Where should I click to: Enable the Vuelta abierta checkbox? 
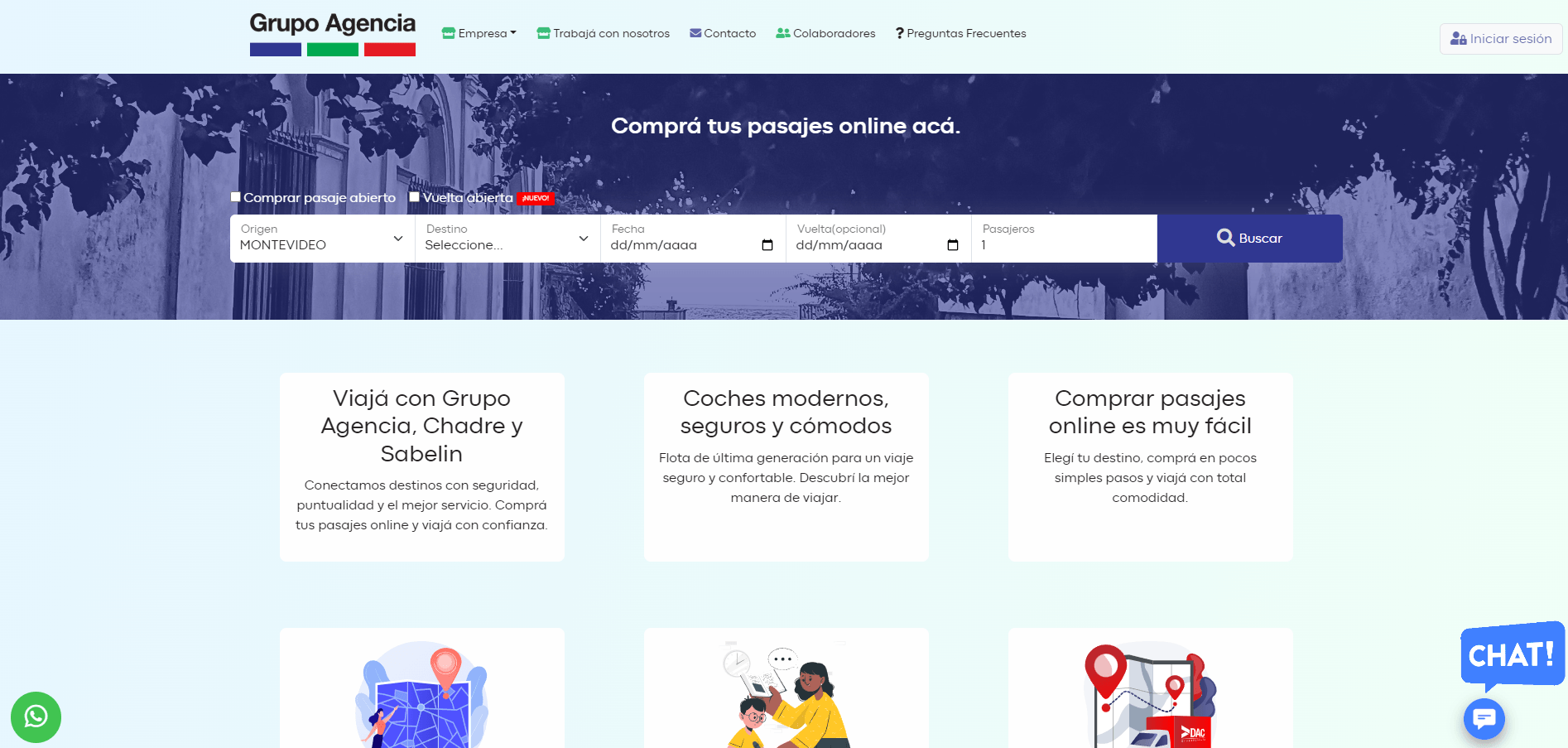[414, 196]
